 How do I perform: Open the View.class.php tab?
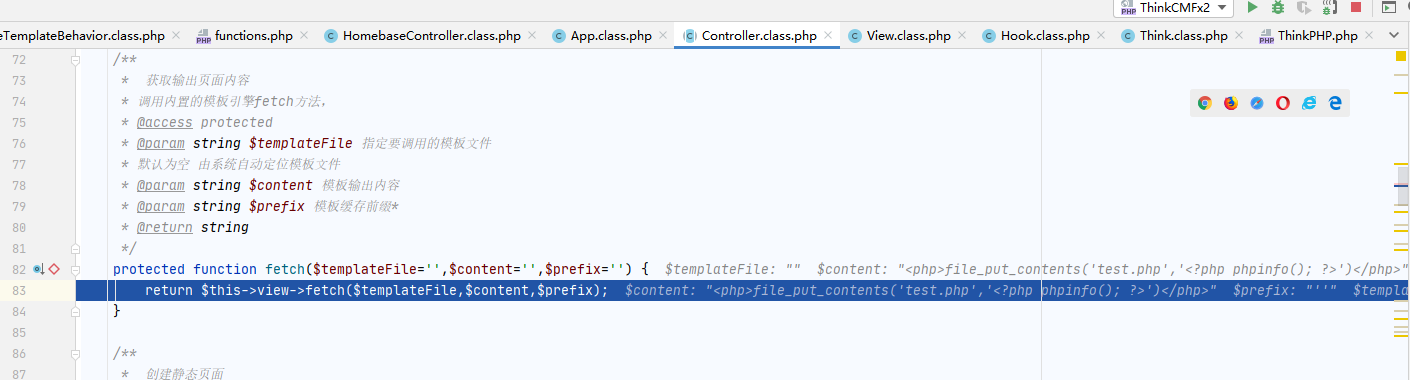[x=908, y=36]
